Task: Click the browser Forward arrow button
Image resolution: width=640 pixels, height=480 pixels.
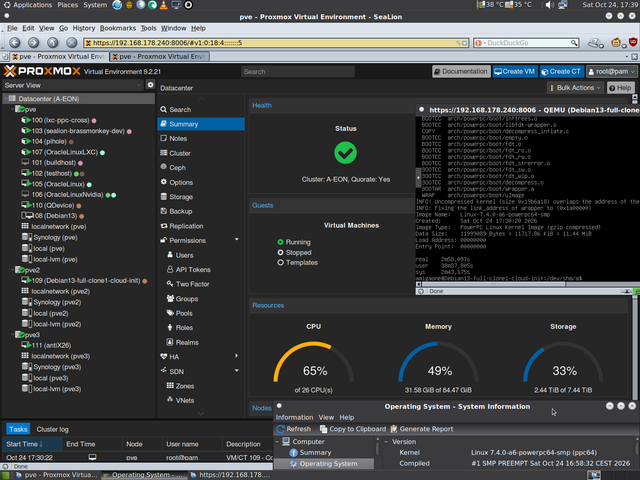Action: point(33,42)
